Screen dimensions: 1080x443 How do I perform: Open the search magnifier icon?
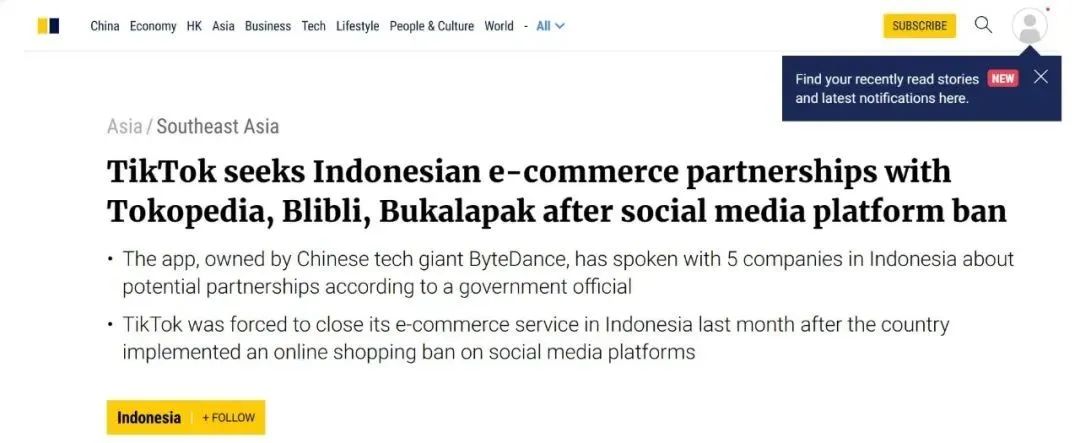click(x=984, y=25)
